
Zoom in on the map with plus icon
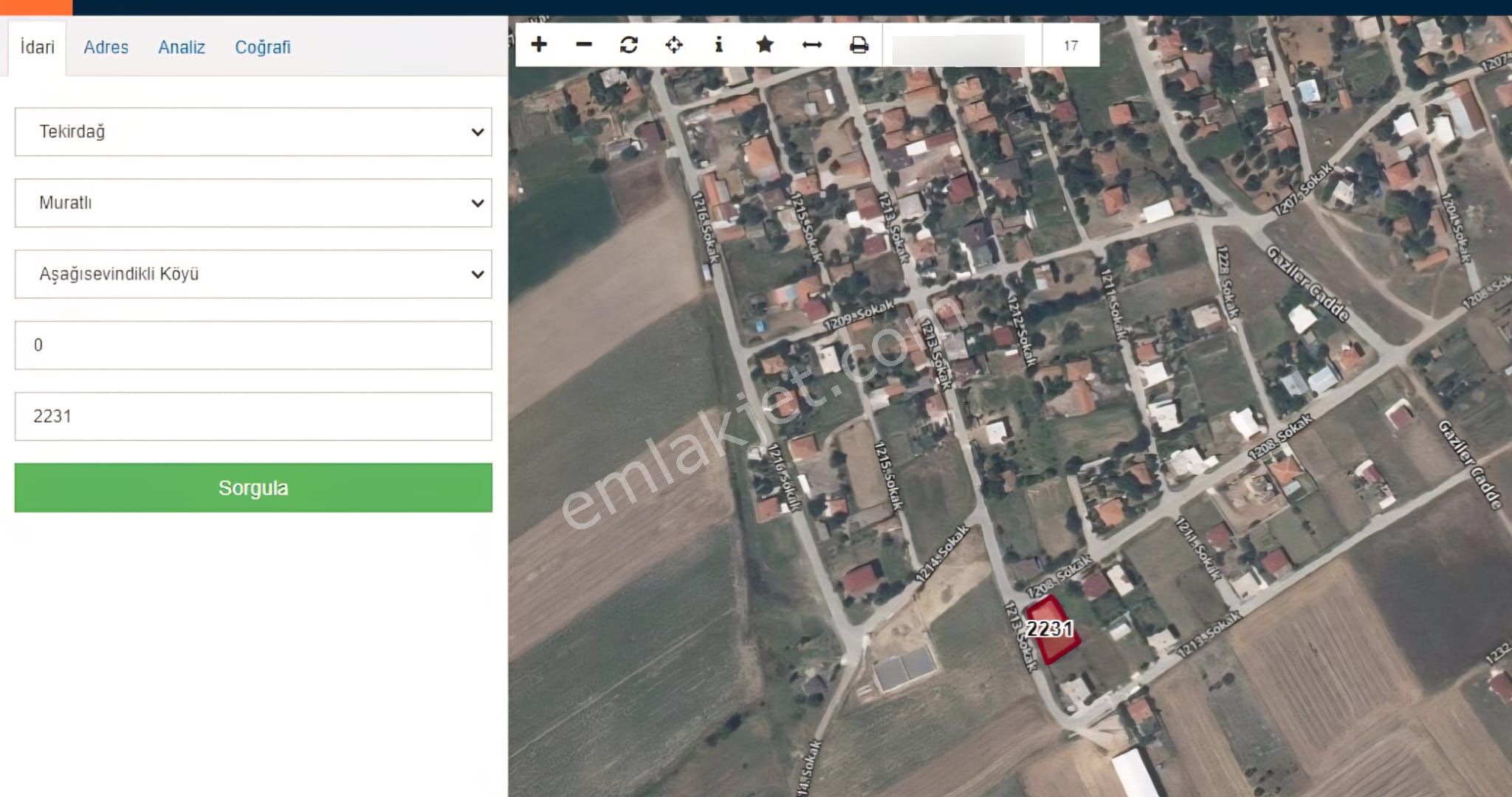(538, 45)
